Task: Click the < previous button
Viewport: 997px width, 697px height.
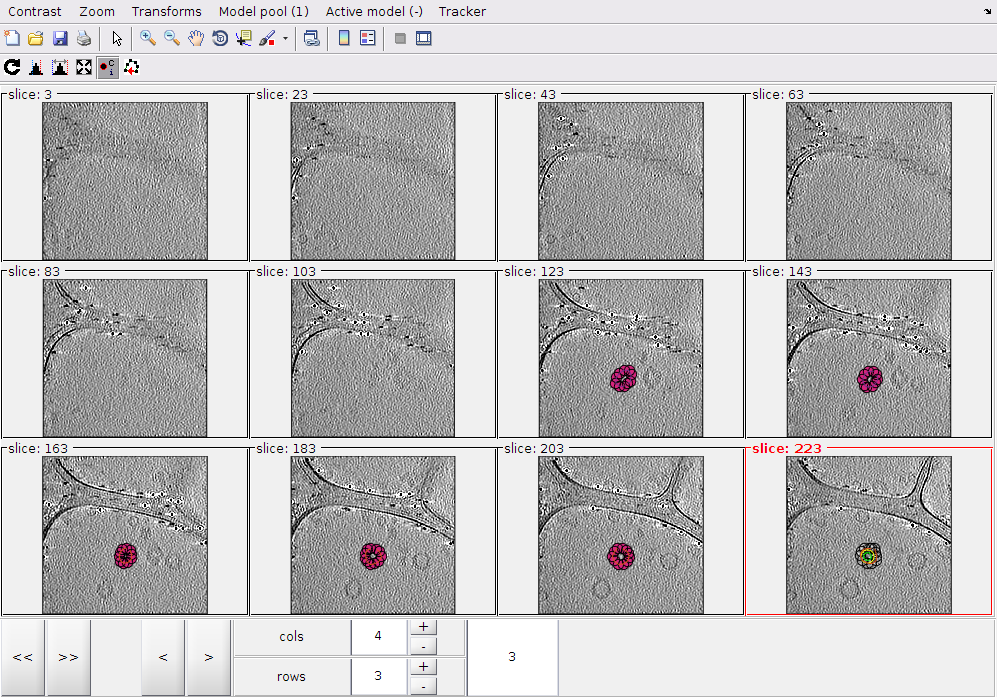Action: point(163,658)
